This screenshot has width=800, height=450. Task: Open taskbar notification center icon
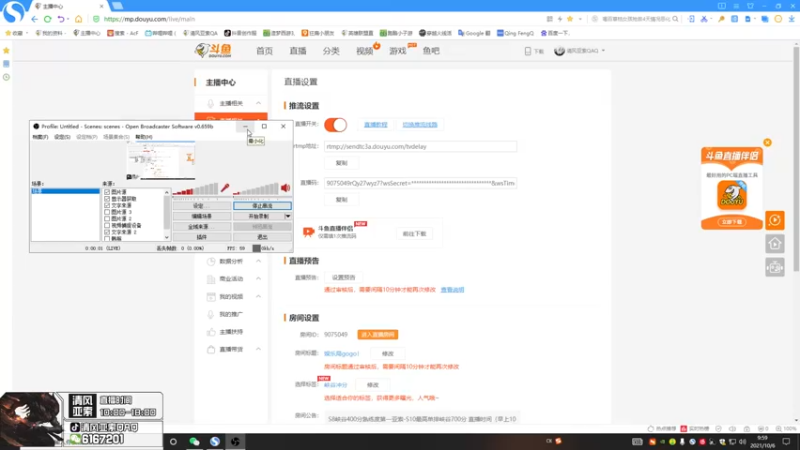(x=787, y=442)
